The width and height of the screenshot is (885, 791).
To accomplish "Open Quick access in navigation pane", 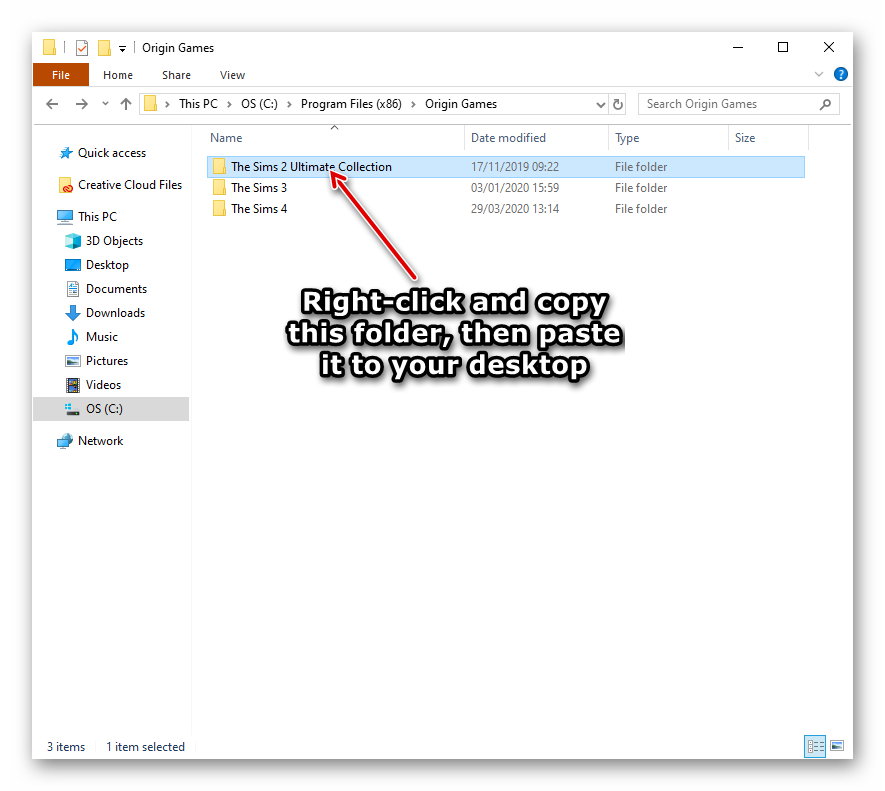I will pos(112,153).
